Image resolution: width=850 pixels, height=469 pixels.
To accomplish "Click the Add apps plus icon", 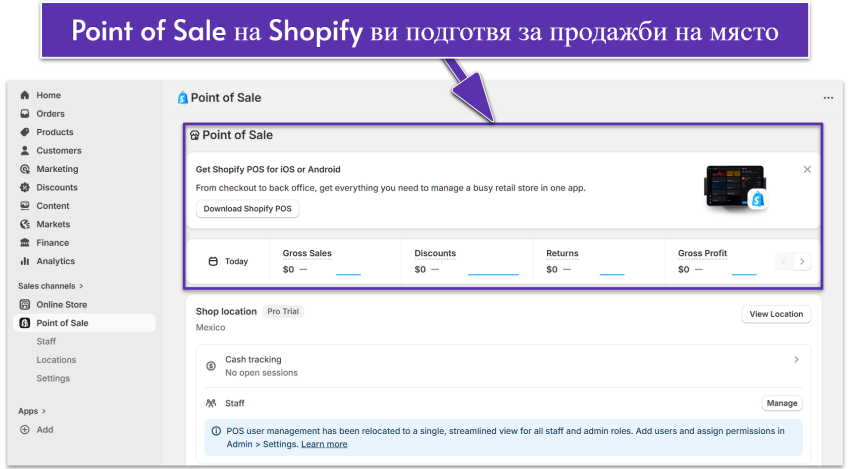I will point(24,430).
